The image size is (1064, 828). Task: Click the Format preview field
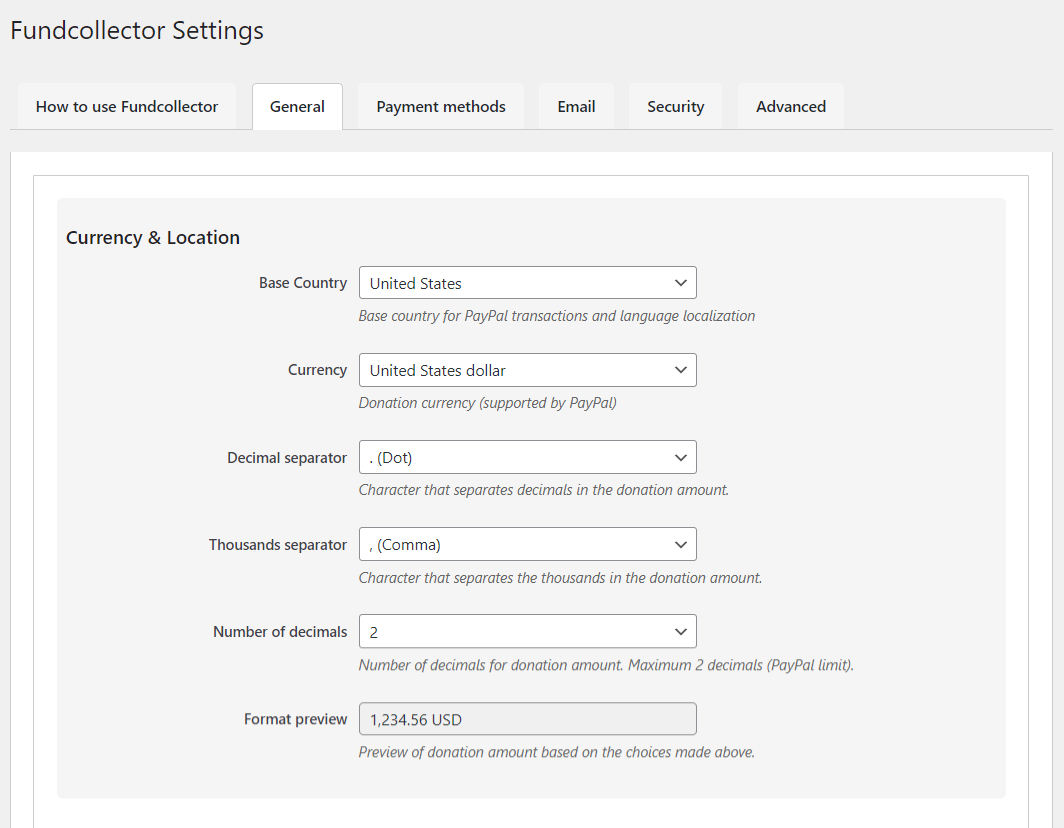click(x=527, y=718)
